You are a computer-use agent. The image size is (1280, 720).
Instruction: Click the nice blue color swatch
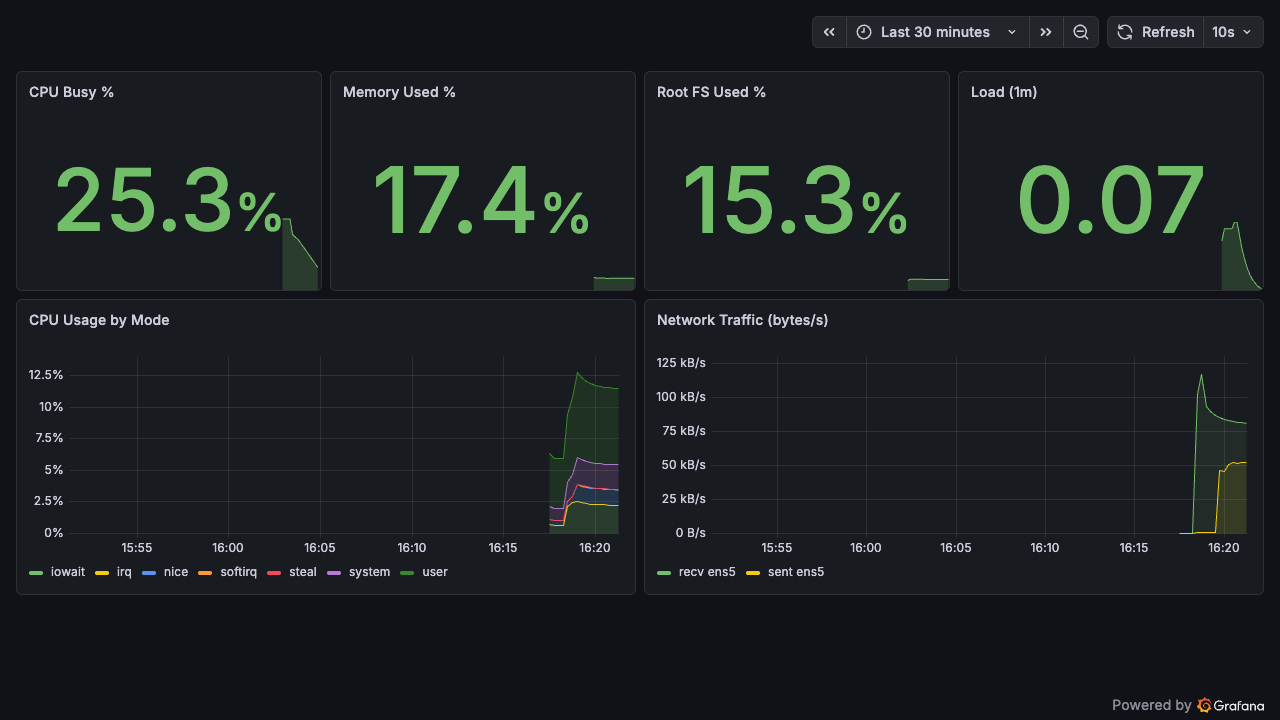click(x=148, y=573)
